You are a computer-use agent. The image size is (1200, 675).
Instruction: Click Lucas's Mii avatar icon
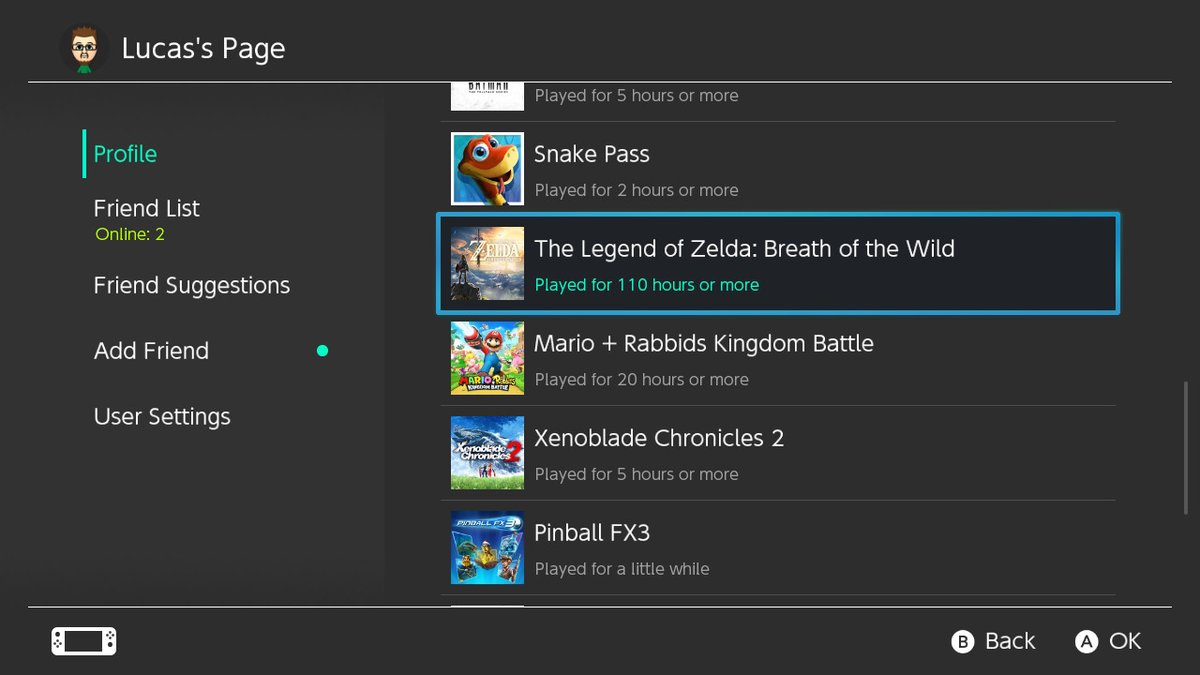click(84, 48)
